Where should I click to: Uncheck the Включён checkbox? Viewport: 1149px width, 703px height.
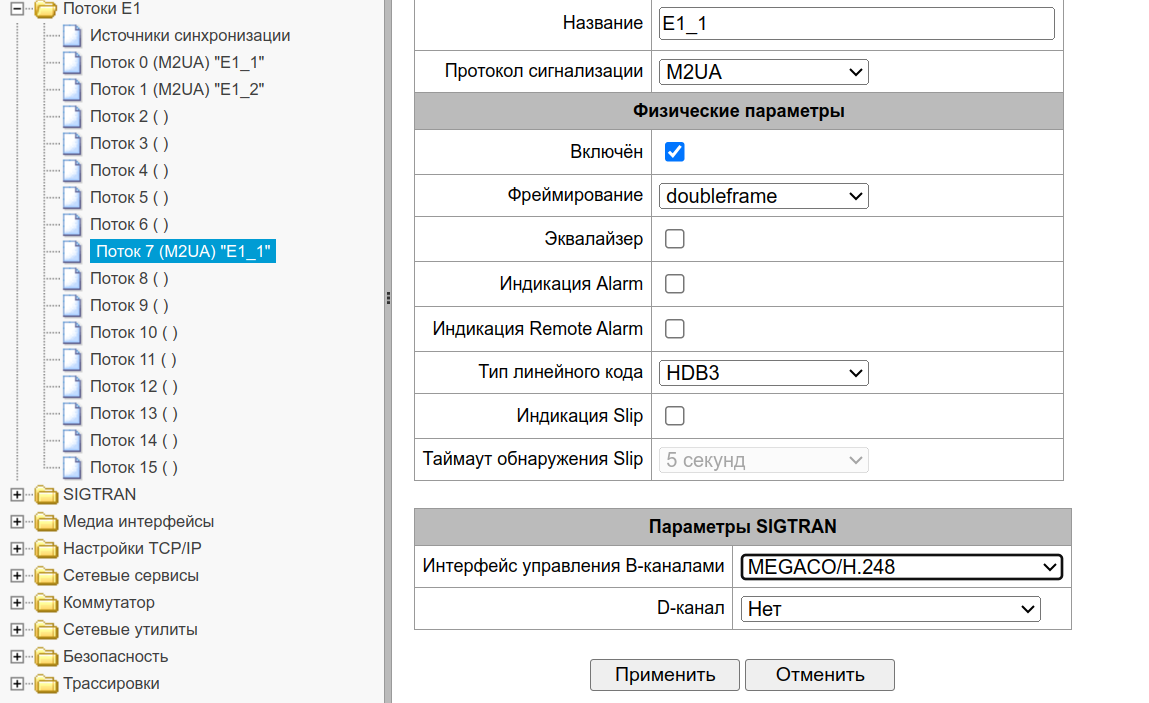click(675, 152)
